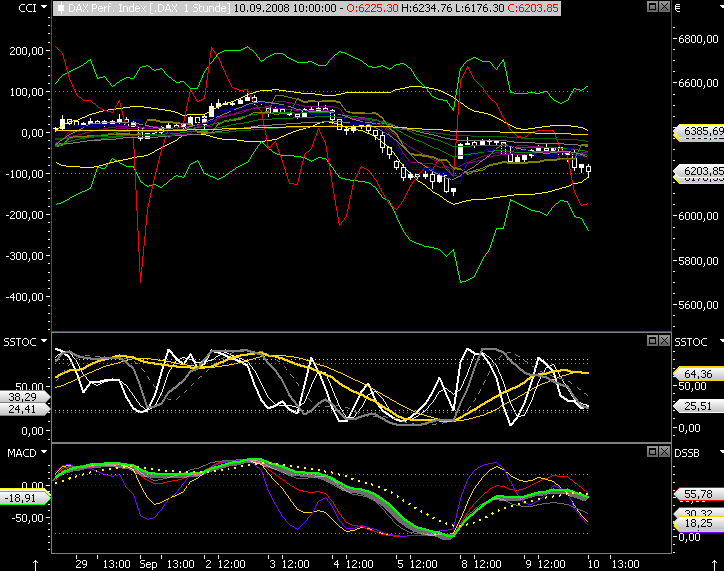Screen dimensions: 724x571
Task: Open the CCI indicator dropdown
Action: (44, 7)
